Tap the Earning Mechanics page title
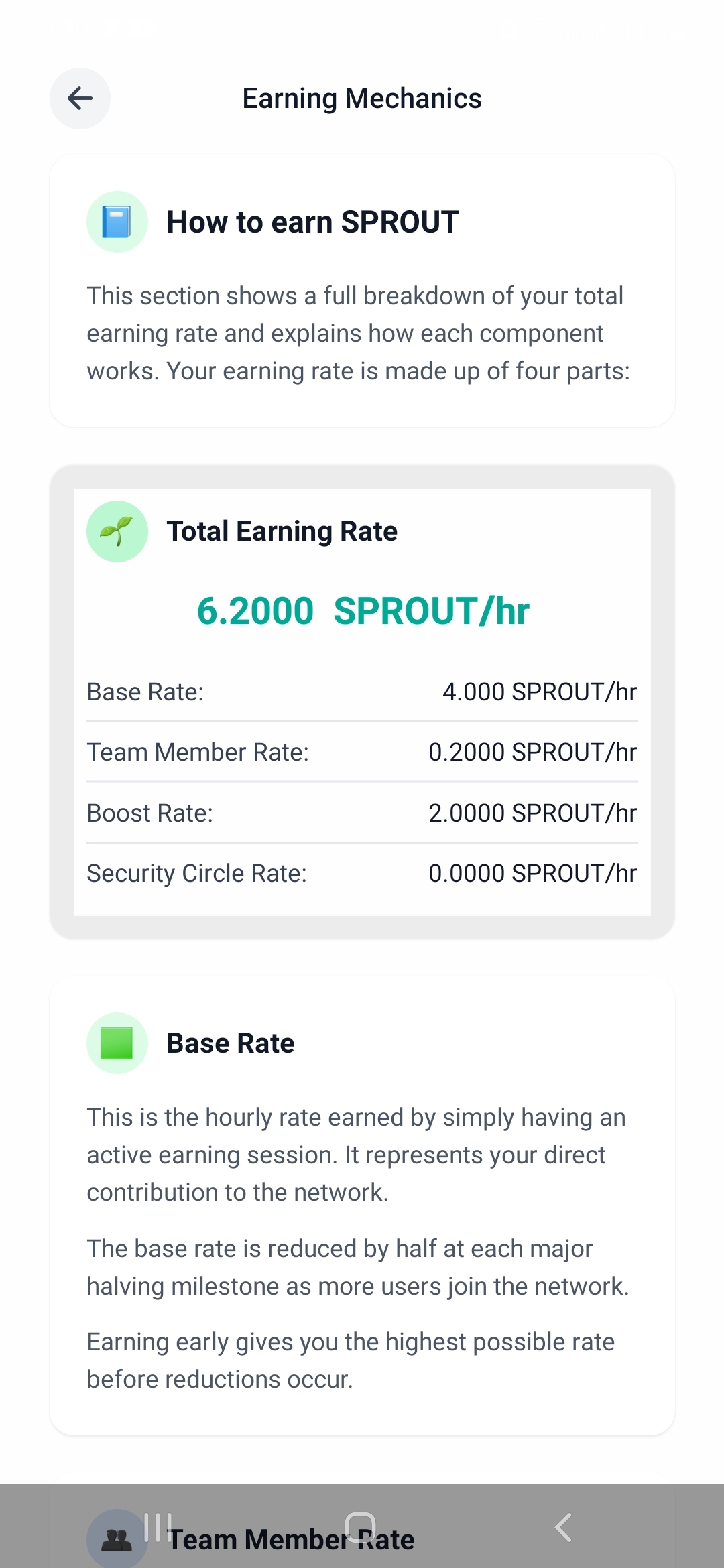 tap(362, 99)
